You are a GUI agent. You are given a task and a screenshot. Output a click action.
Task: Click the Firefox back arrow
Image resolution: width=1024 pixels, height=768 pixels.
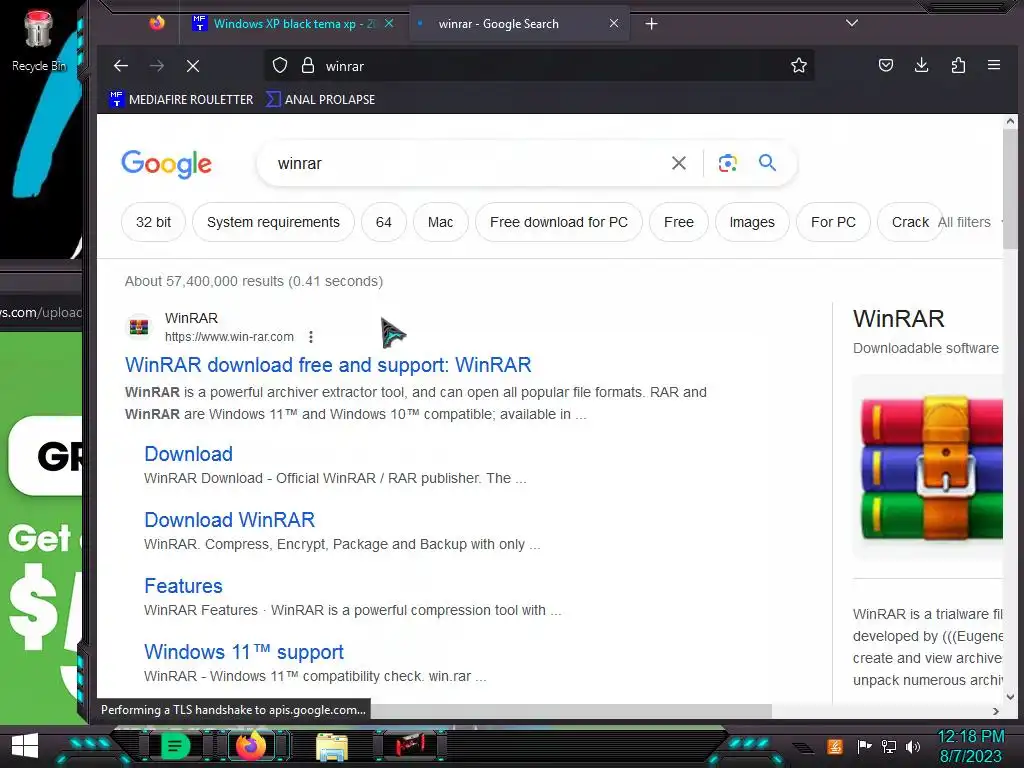[121, 66]
